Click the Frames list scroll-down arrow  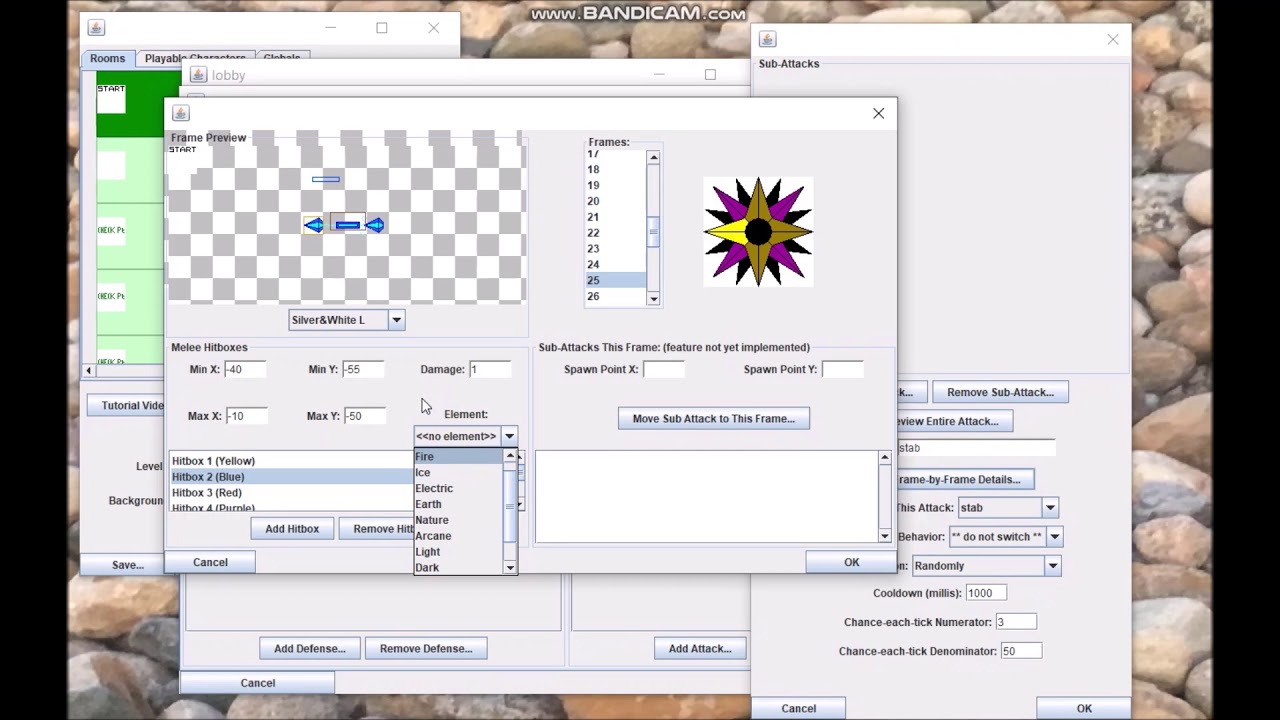click(x=653, y=298)
